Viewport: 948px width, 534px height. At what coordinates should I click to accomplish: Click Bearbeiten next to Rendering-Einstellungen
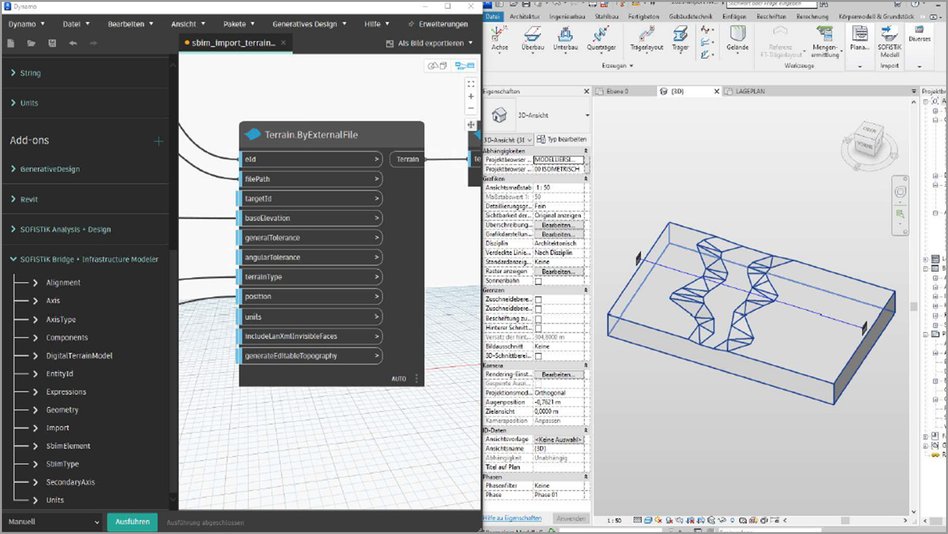[556, 375]
